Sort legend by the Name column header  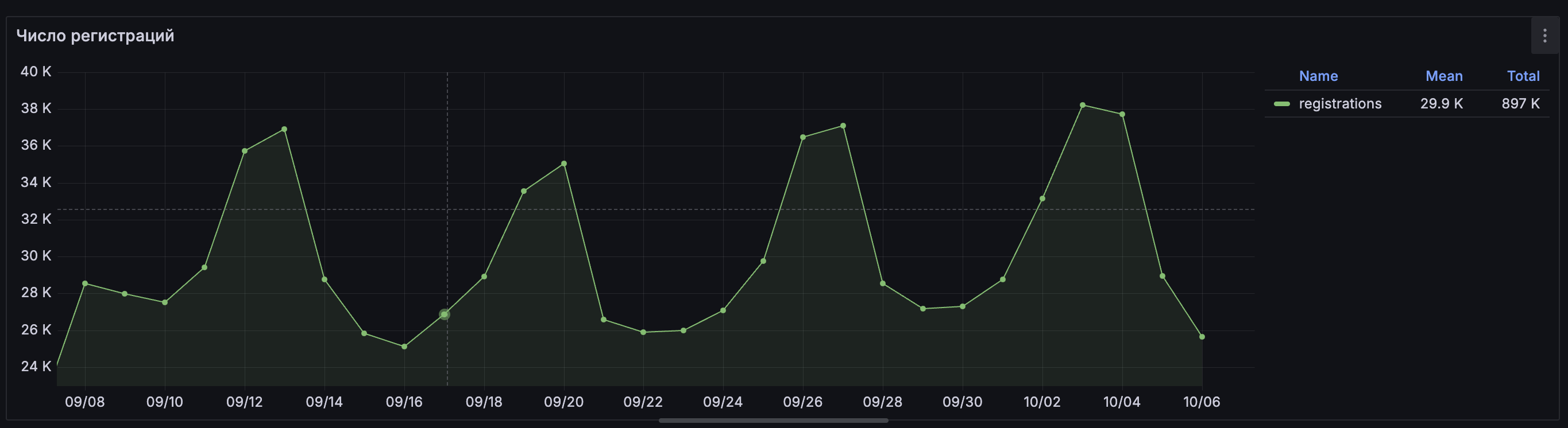pos(1318,76)
